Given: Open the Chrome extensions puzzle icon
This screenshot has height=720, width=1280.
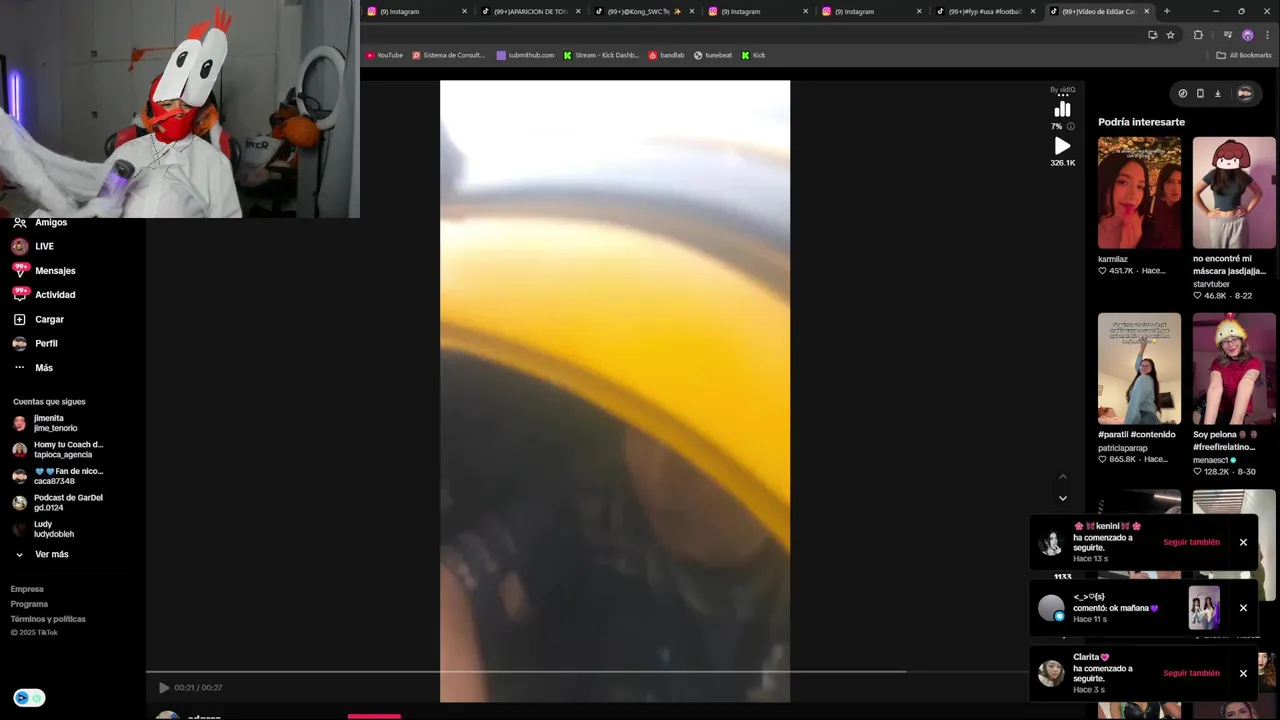Looking at the screenshot, I should click(x=1198, y=35).
